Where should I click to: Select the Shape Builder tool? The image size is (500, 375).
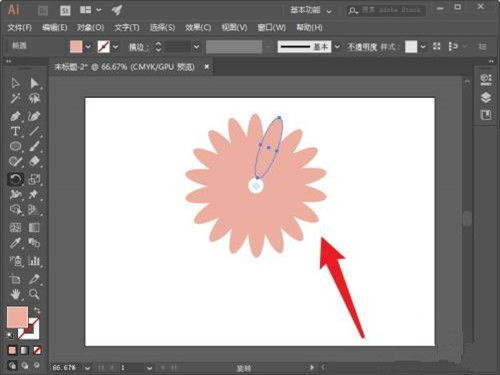tap(15, 209)
